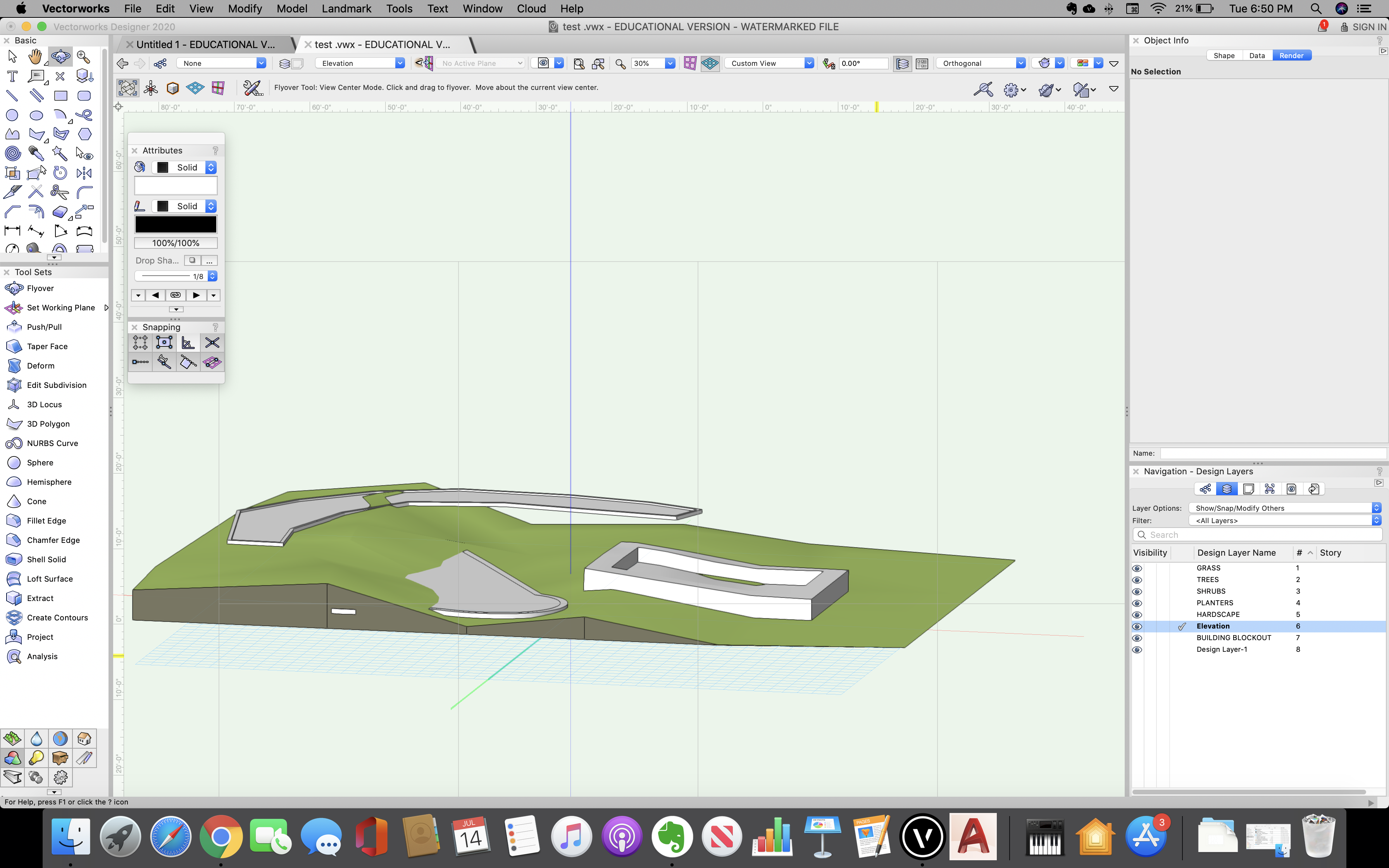Click the SIGN IN button
The height and width of the screenshot is (868, 1389).
point(1368,26)
